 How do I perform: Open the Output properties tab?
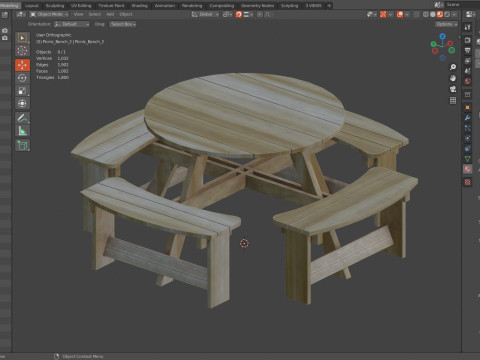468,50
